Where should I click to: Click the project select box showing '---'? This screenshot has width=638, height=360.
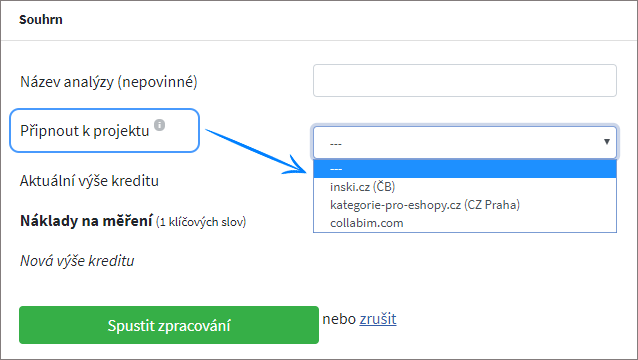point(465,142)
